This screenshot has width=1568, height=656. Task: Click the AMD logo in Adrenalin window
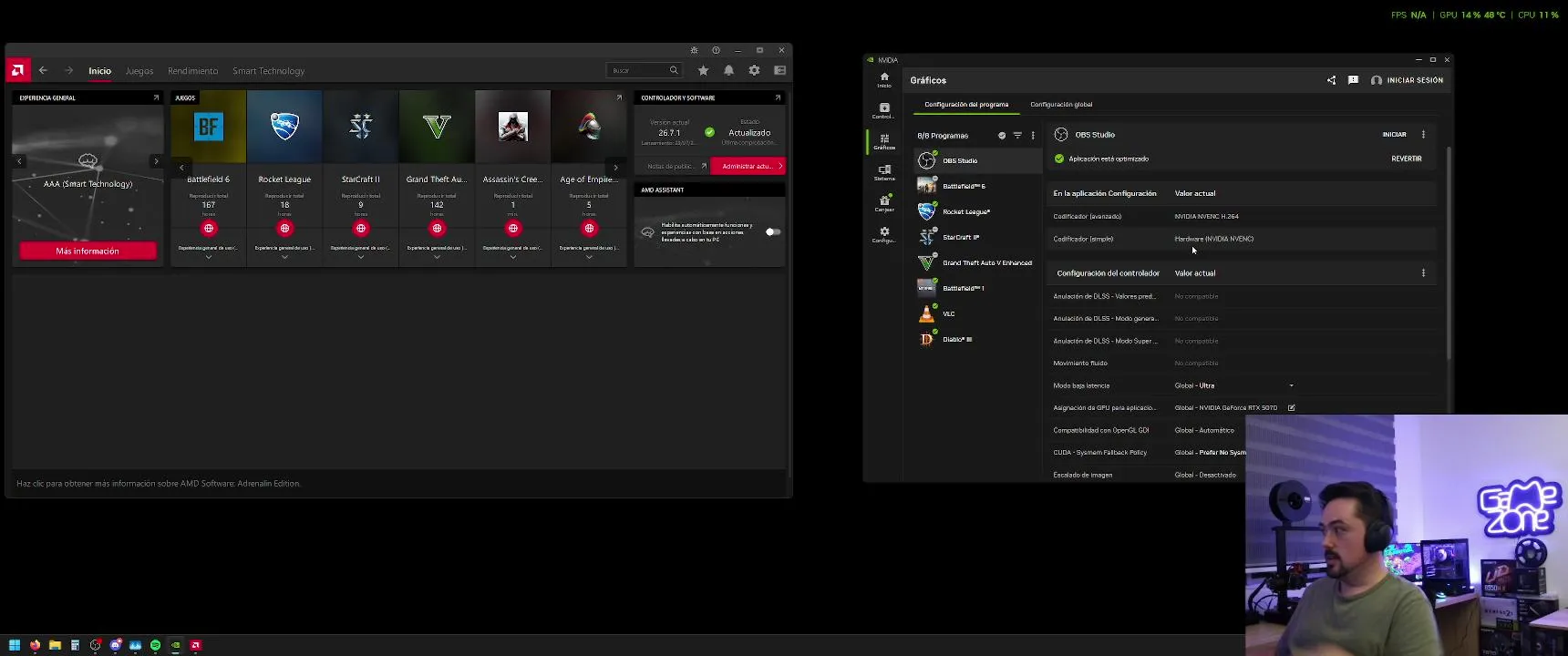[17, 70]
